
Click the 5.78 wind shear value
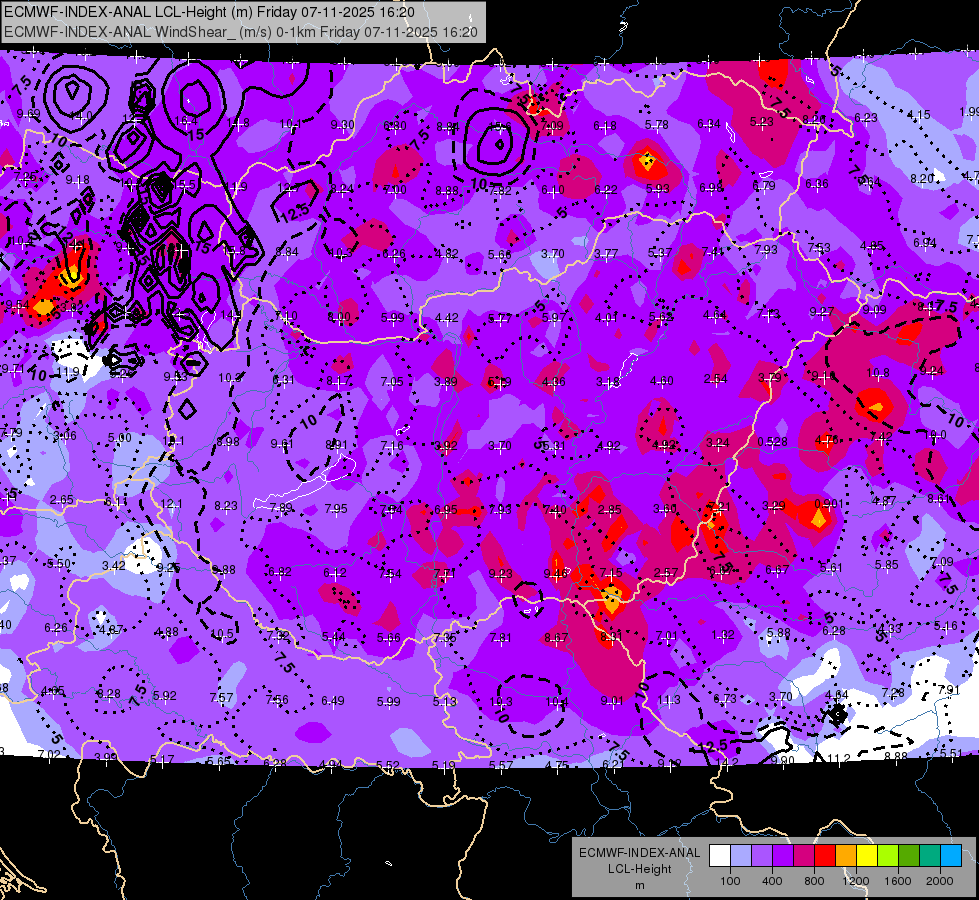[657, 125]
